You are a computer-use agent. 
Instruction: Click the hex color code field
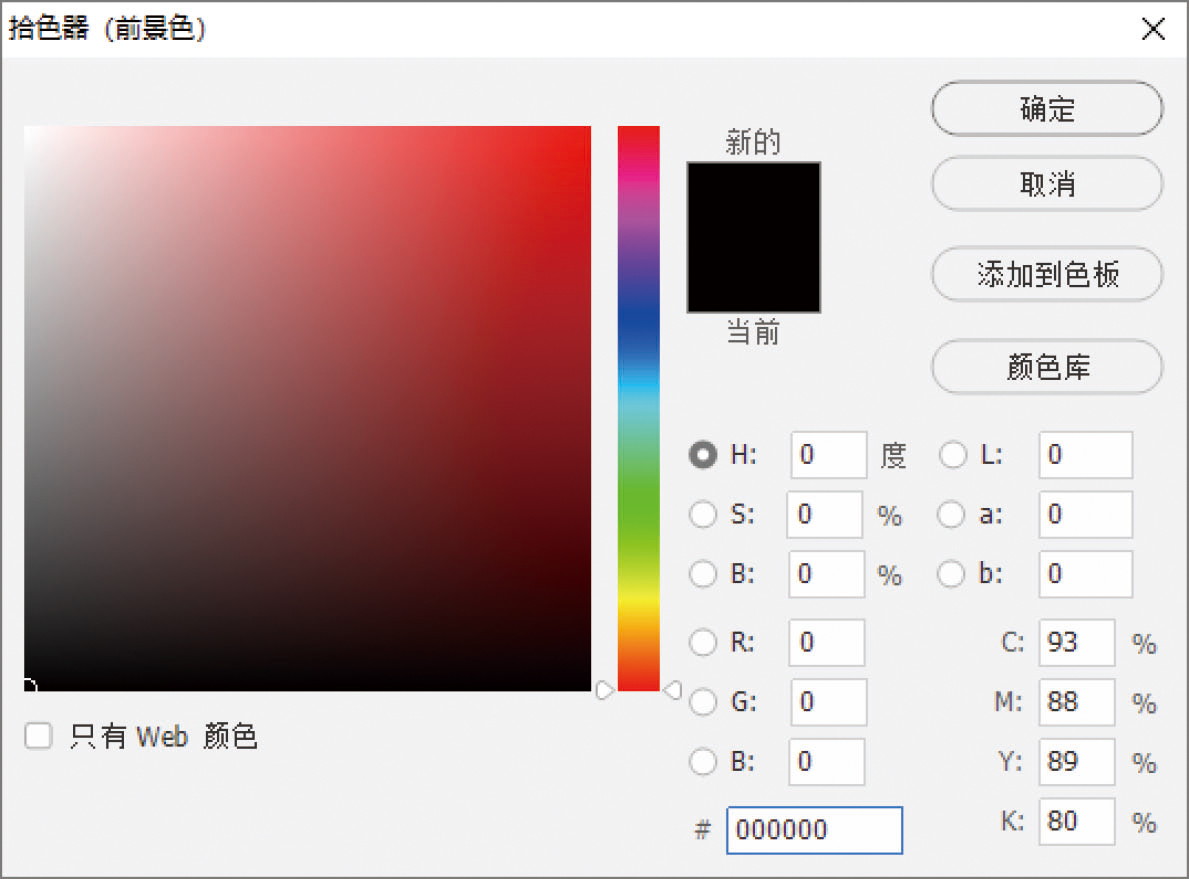814,830
